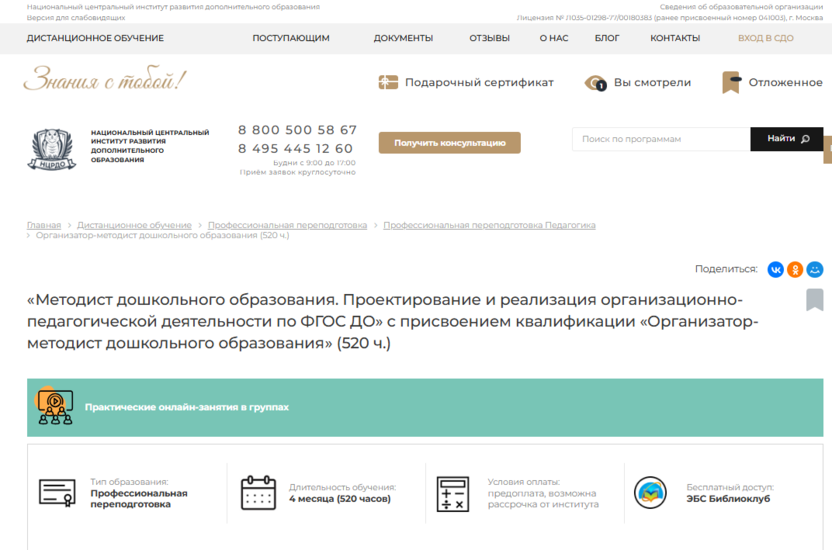The width and height of the screenshot is (832, 550).
Task: Click the online group classes icon
Action: tap(54, 407)
